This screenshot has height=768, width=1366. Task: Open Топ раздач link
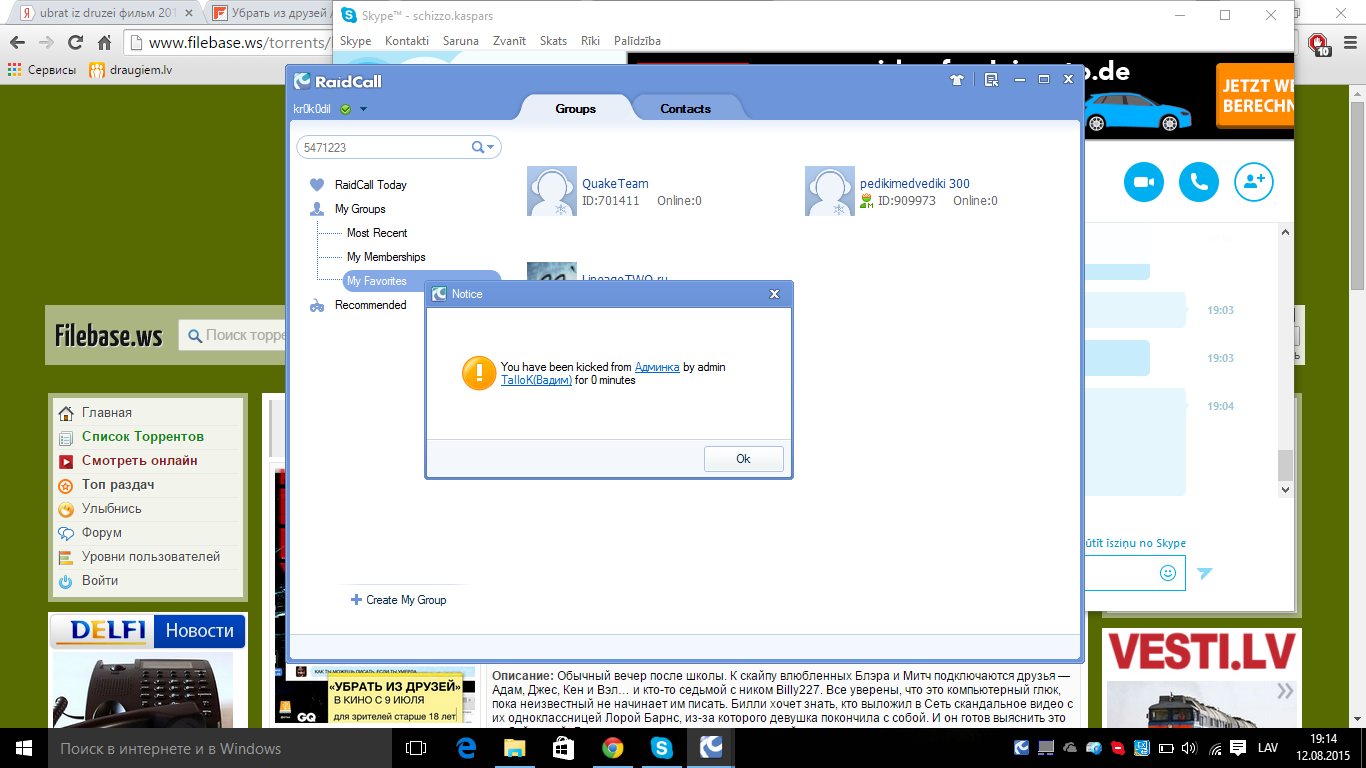(118, 484)
